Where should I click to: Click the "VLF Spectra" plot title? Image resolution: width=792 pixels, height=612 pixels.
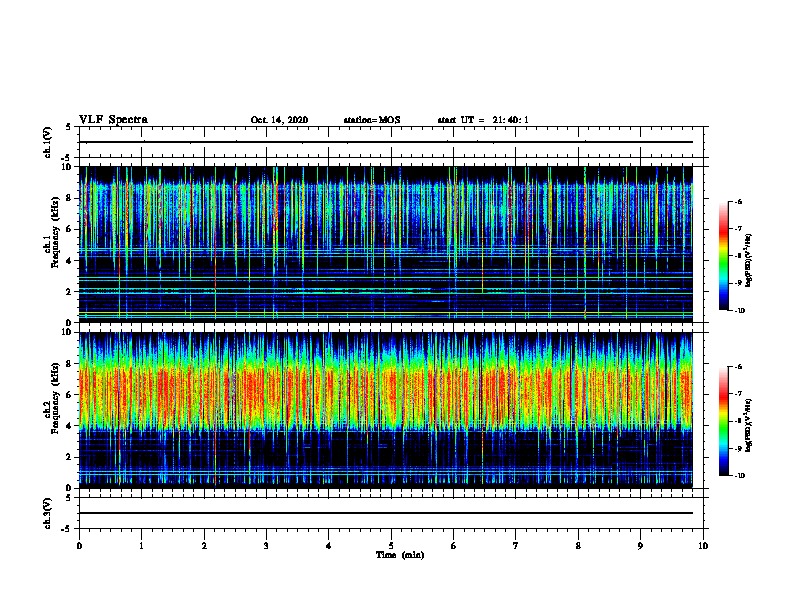coord(113,120)
